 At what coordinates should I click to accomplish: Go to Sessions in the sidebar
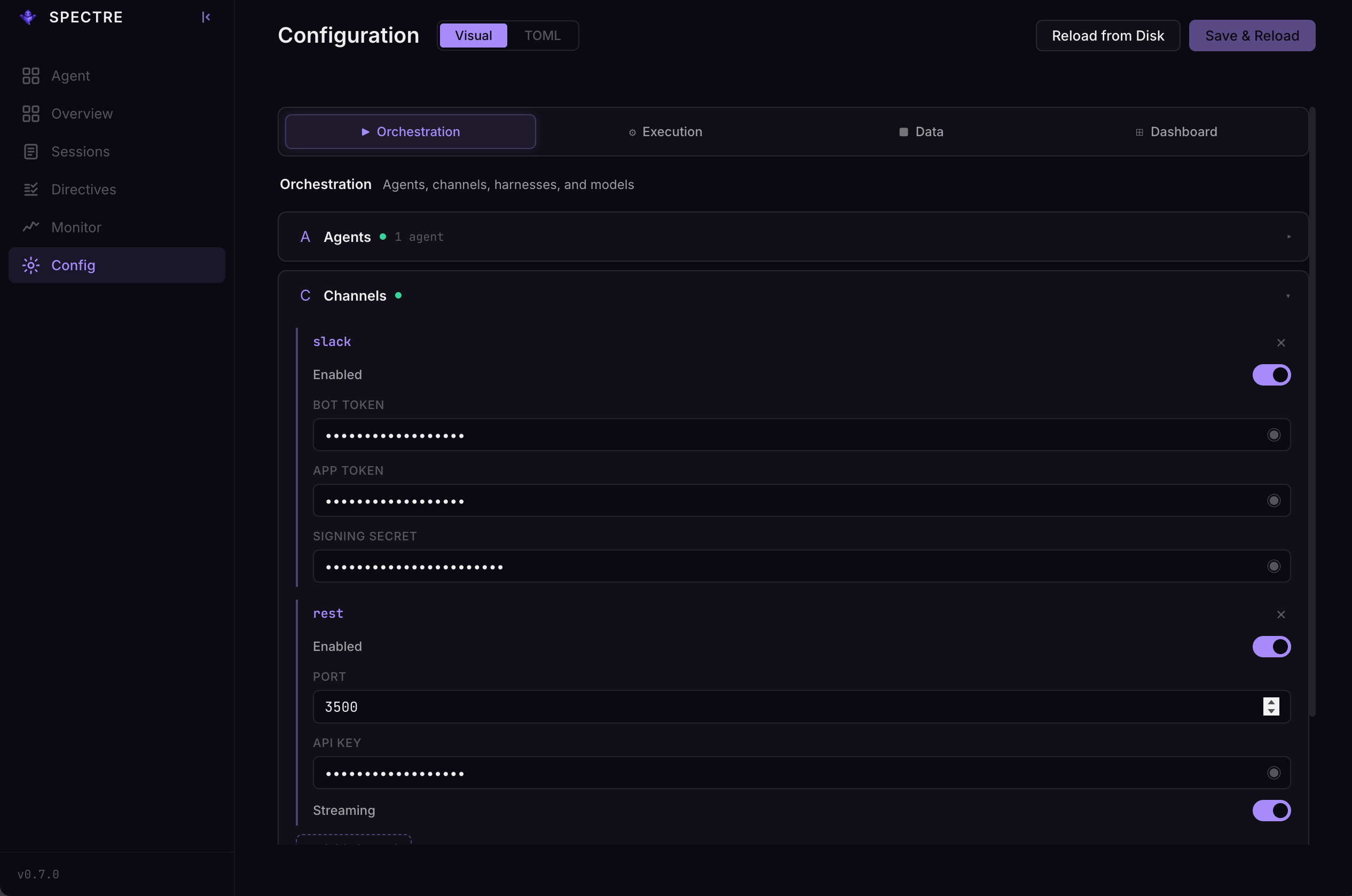coord(116,152)
